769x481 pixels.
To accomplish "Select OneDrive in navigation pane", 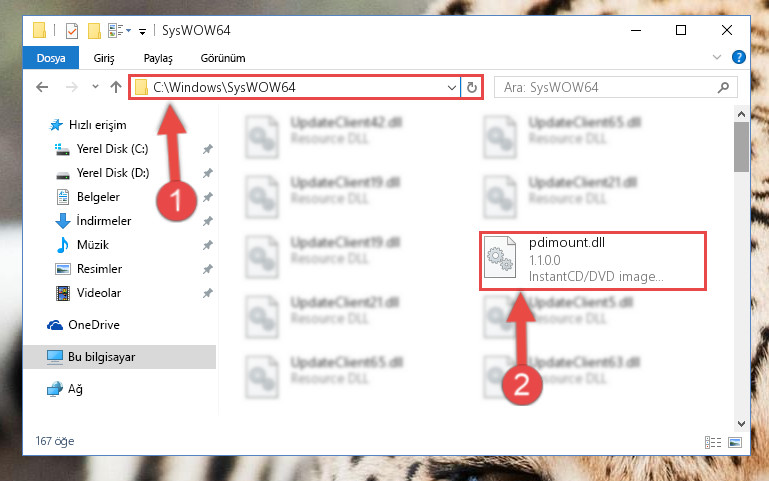I will coord(94,325).
